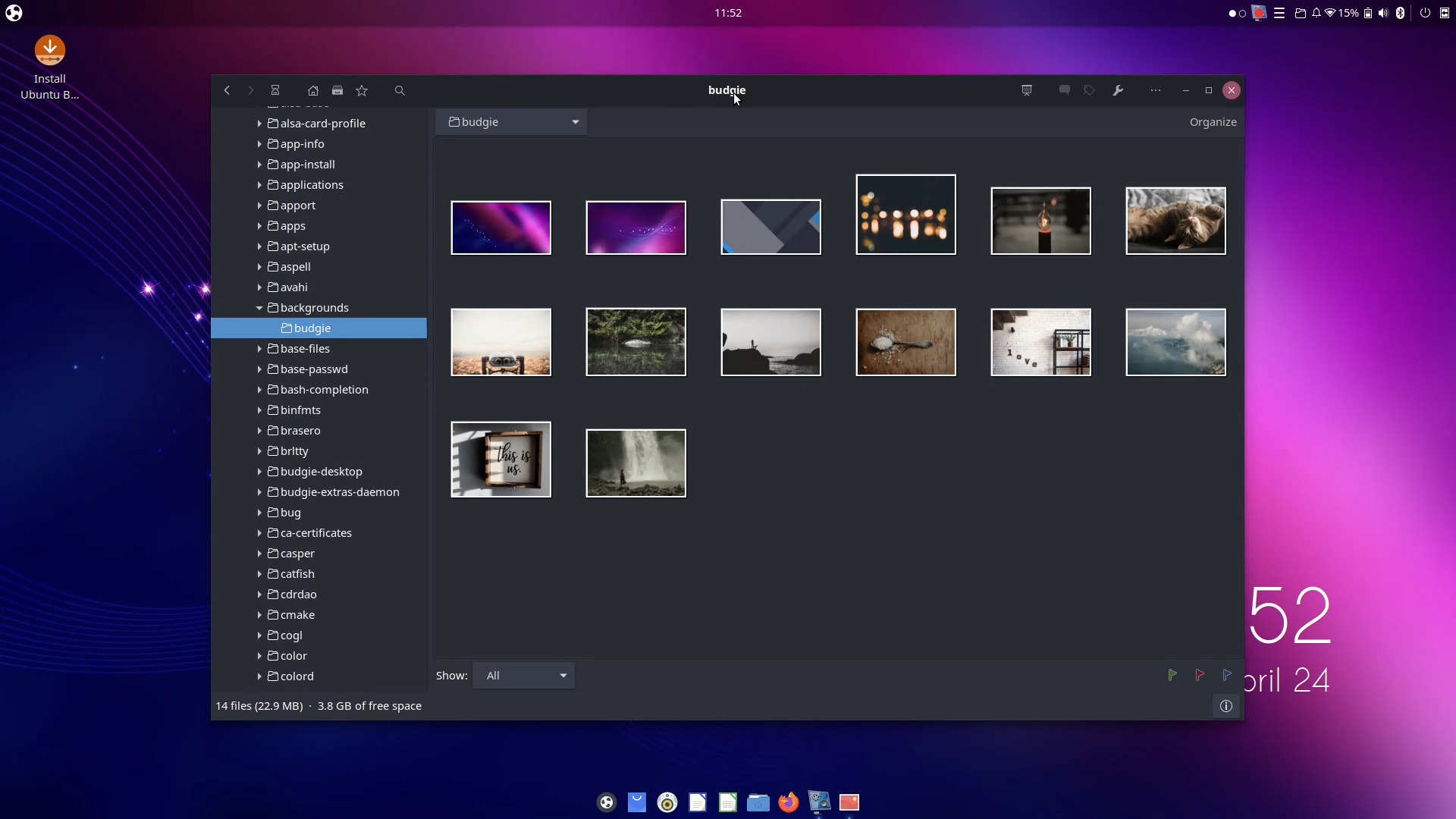Open the search files magnifier
Viewport: 1456px width, 819px height.
400,90
